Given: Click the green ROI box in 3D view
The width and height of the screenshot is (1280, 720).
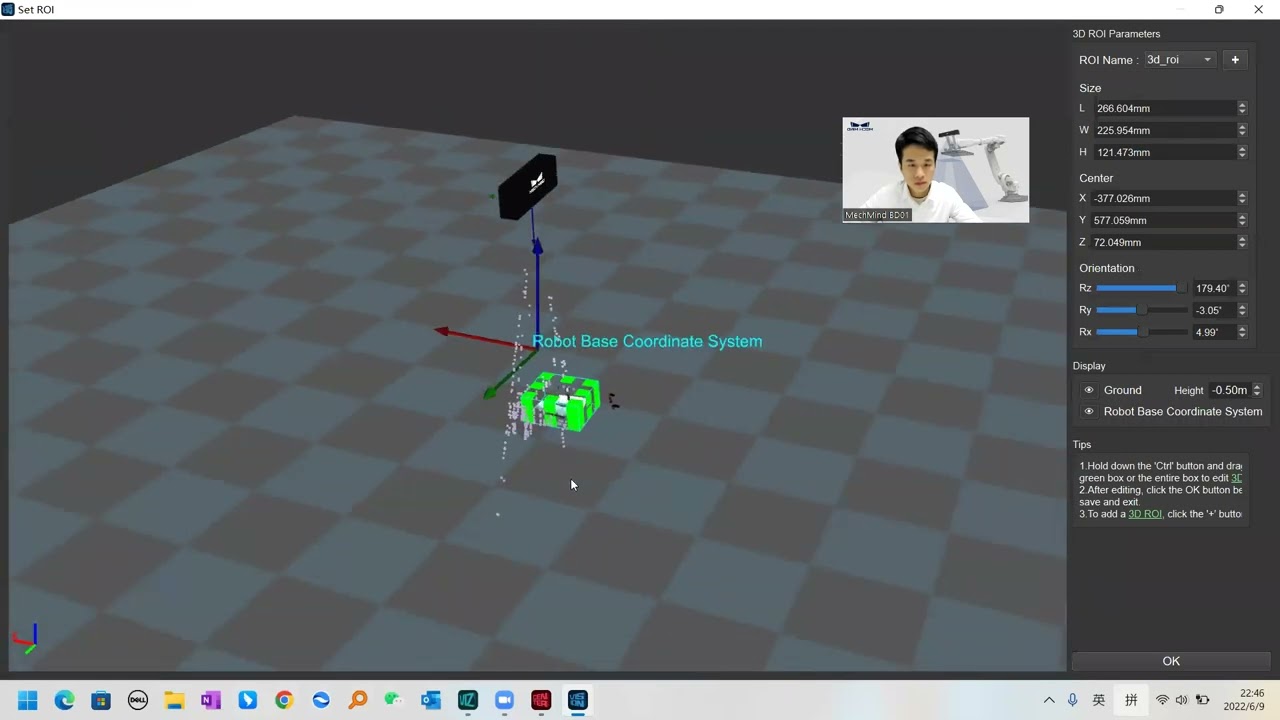Looking at the screenshot, I should coord(560,404).
